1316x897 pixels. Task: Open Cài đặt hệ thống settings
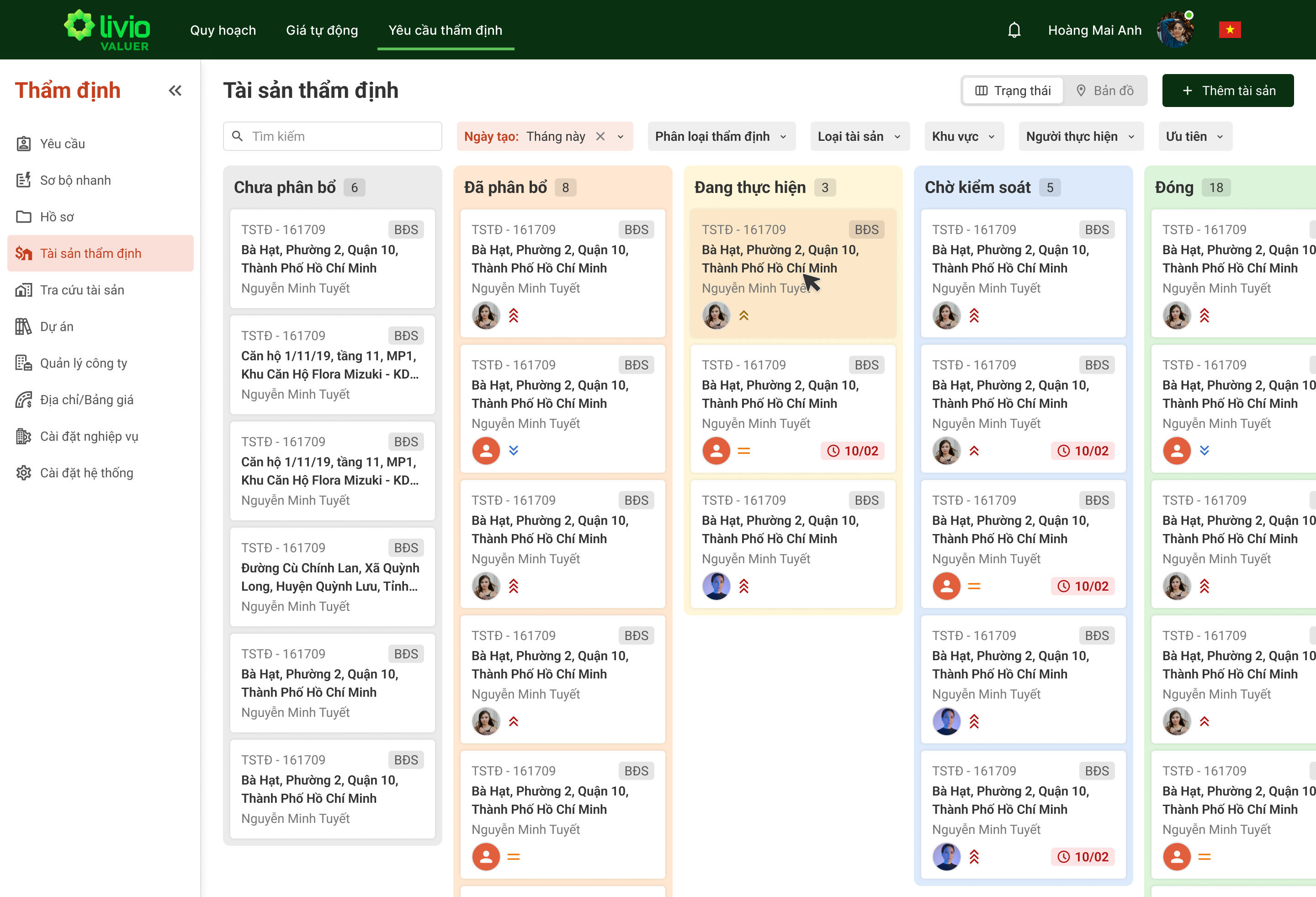click(87, 473)
